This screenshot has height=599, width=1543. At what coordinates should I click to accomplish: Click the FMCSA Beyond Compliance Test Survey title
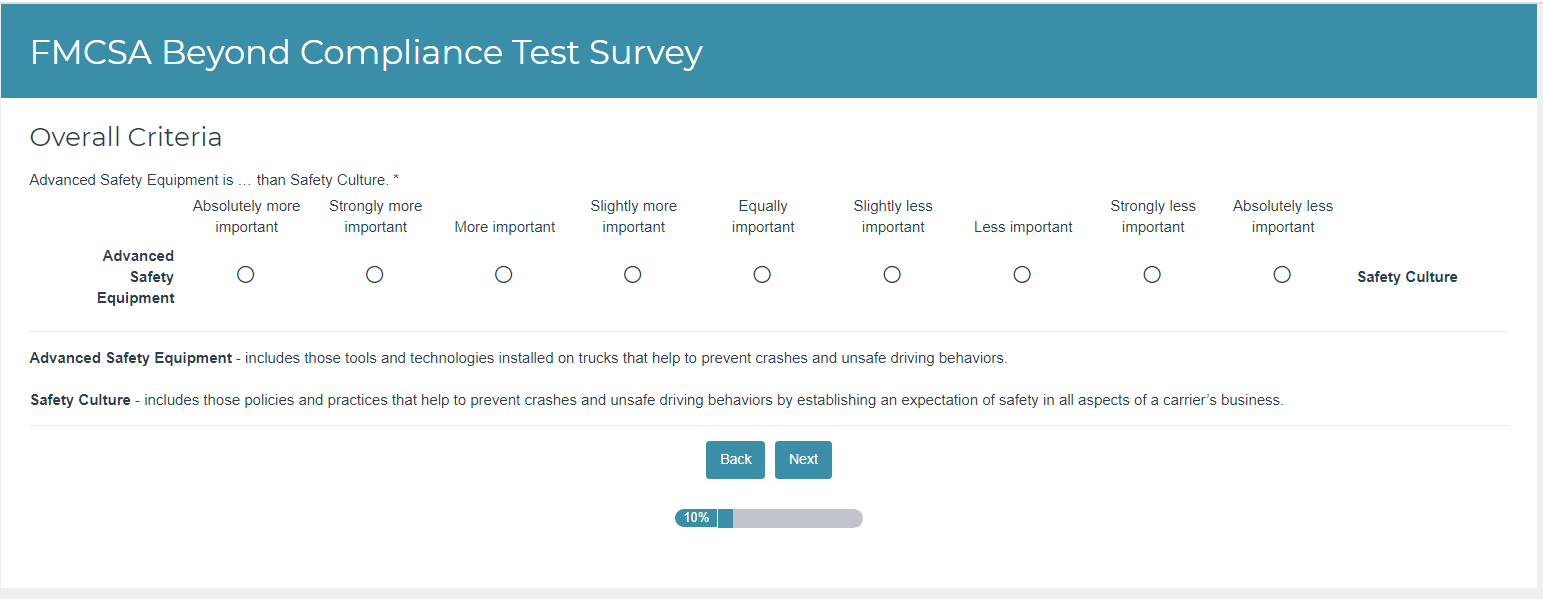[x=366, y=52]
